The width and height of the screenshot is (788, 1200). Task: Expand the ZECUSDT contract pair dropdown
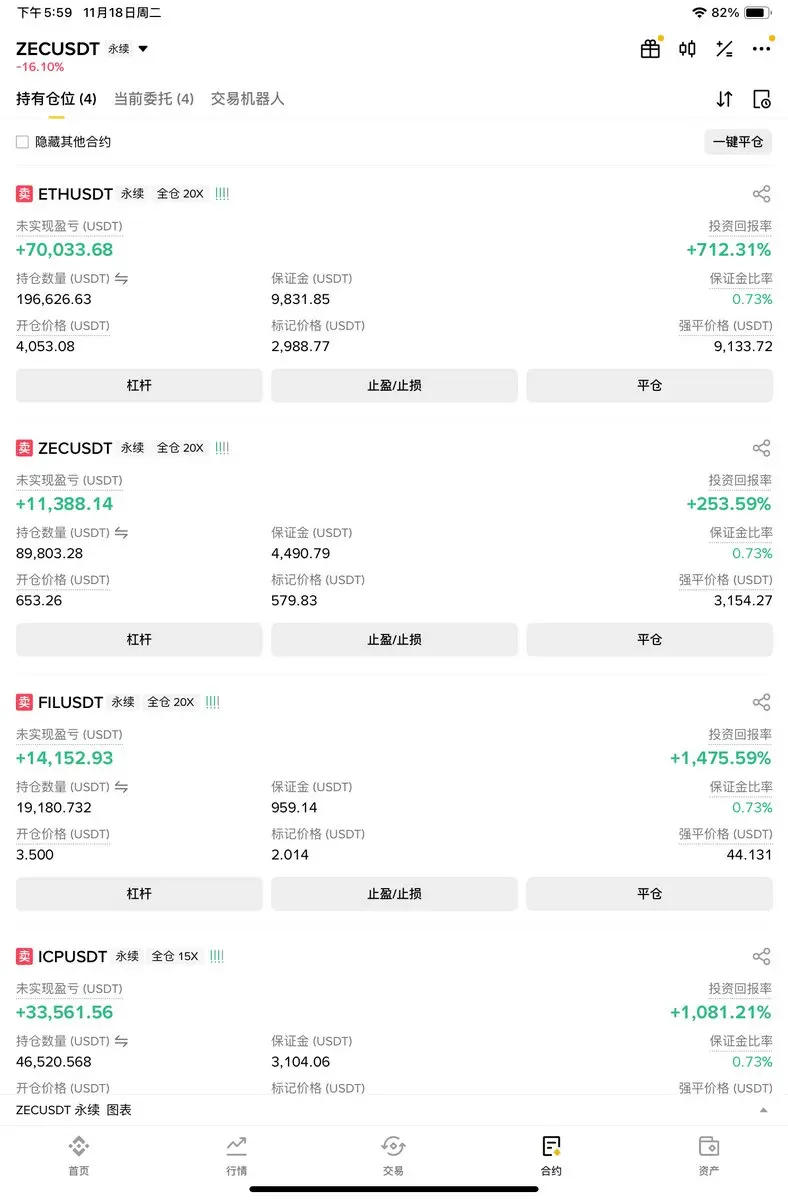point(143,48)
